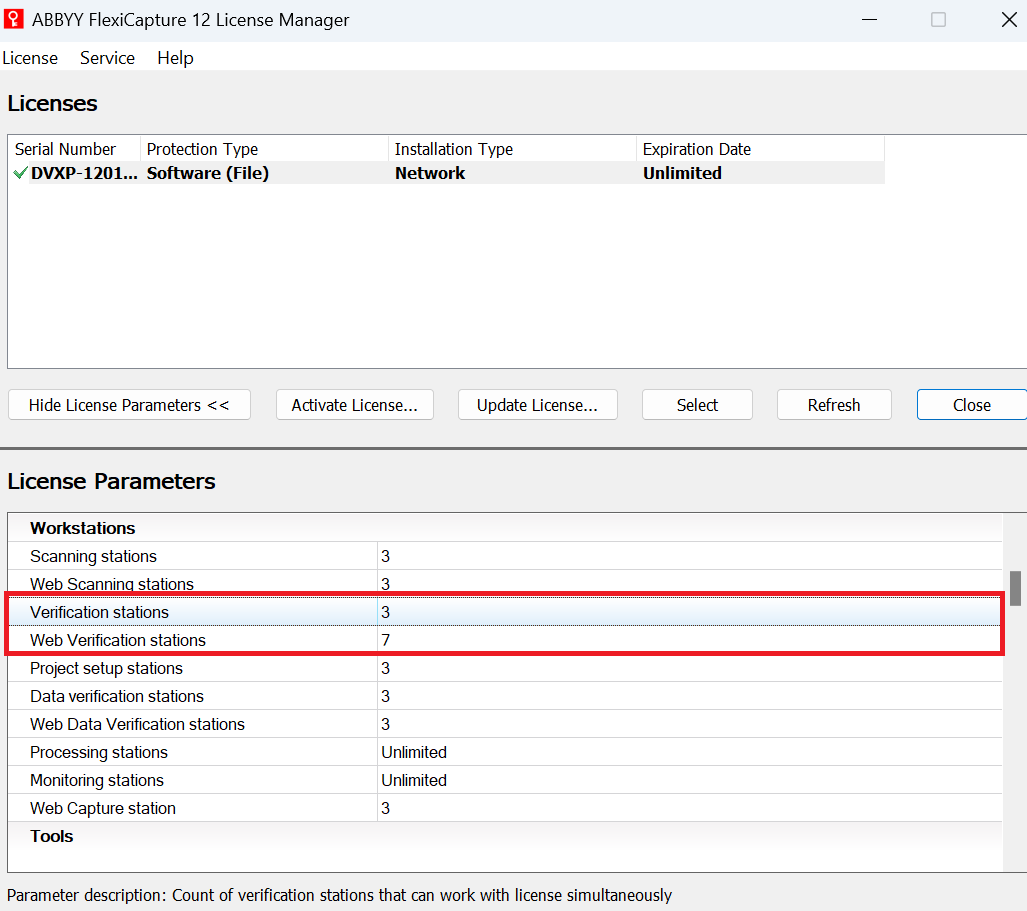Open the Help menu
Image resolution: width=1027 pixels, height=911 pixels.
pyautogui.click(x=176, y=58)
